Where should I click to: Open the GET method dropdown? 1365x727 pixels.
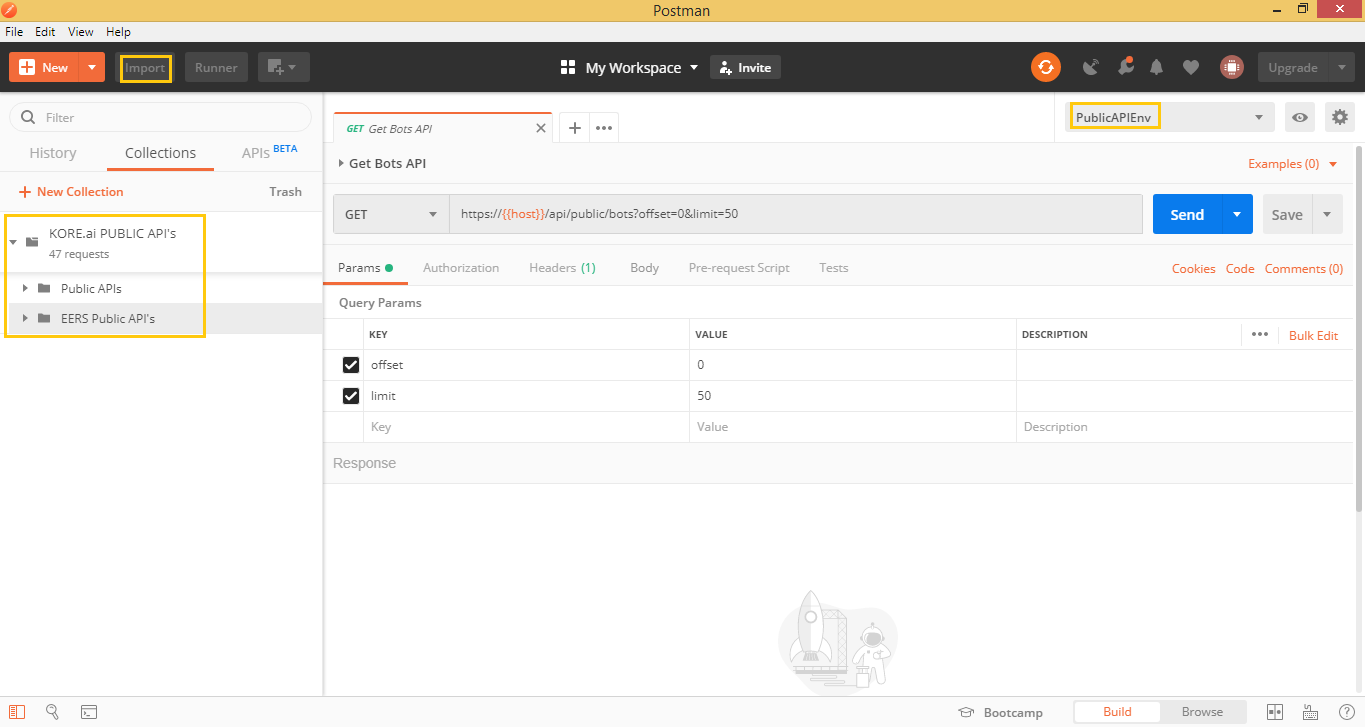(x=391, y=214)
